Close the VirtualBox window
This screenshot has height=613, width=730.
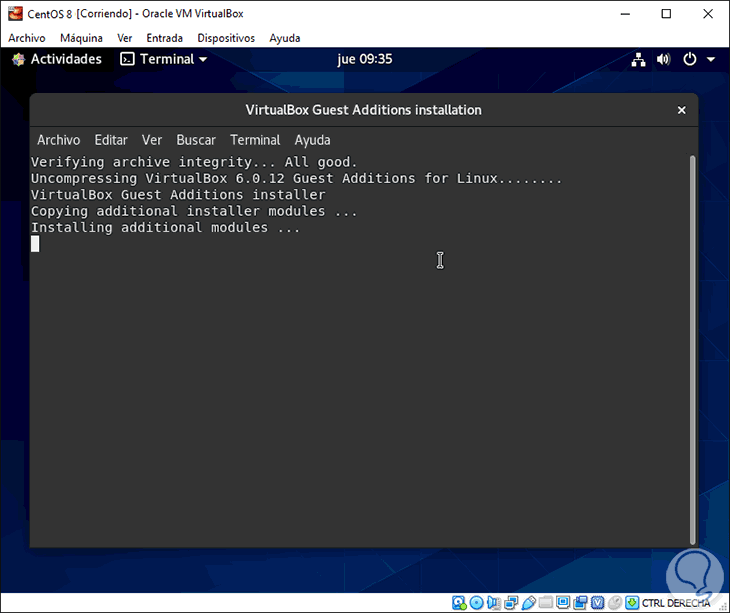point(708,14)
